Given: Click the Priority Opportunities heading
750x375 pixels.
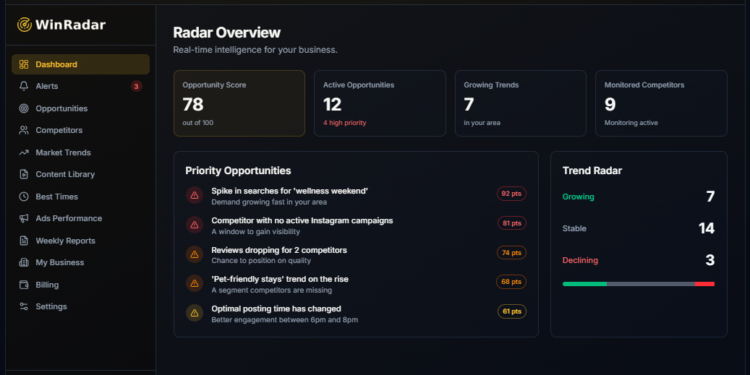Looking at the screenshot, I should click(x=238, y=170).
